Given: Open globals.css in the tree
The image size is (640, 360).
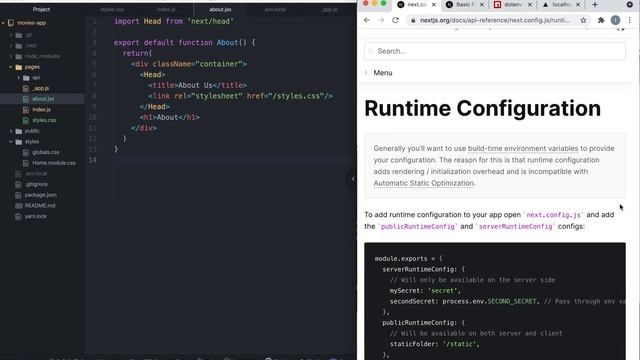Looking at the screenshot, I should (x=46, y=152).
